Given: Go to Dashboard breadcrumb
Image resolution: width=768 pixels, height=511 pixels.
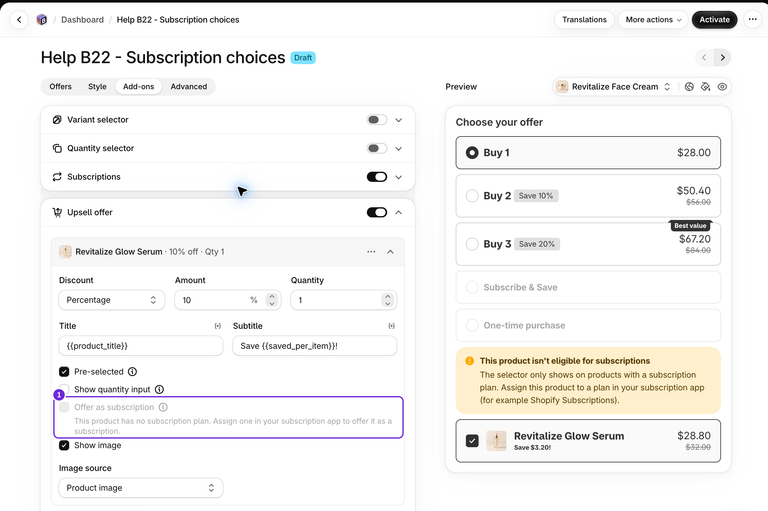Looking at the screenshot, I should coord(82,20).
